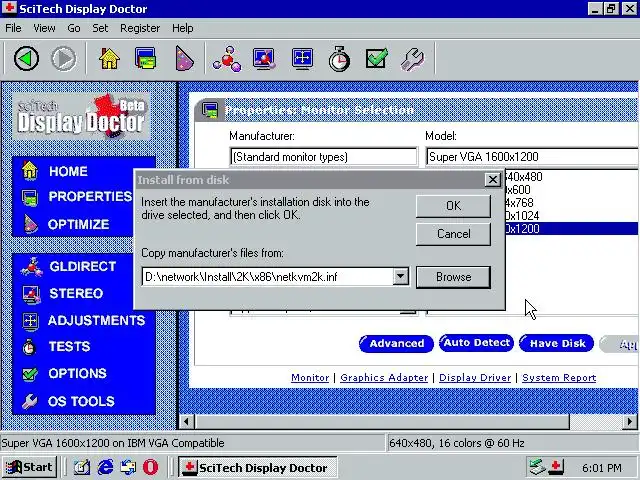Click the horizontal scrollbar thumb

tap(381, 421)
